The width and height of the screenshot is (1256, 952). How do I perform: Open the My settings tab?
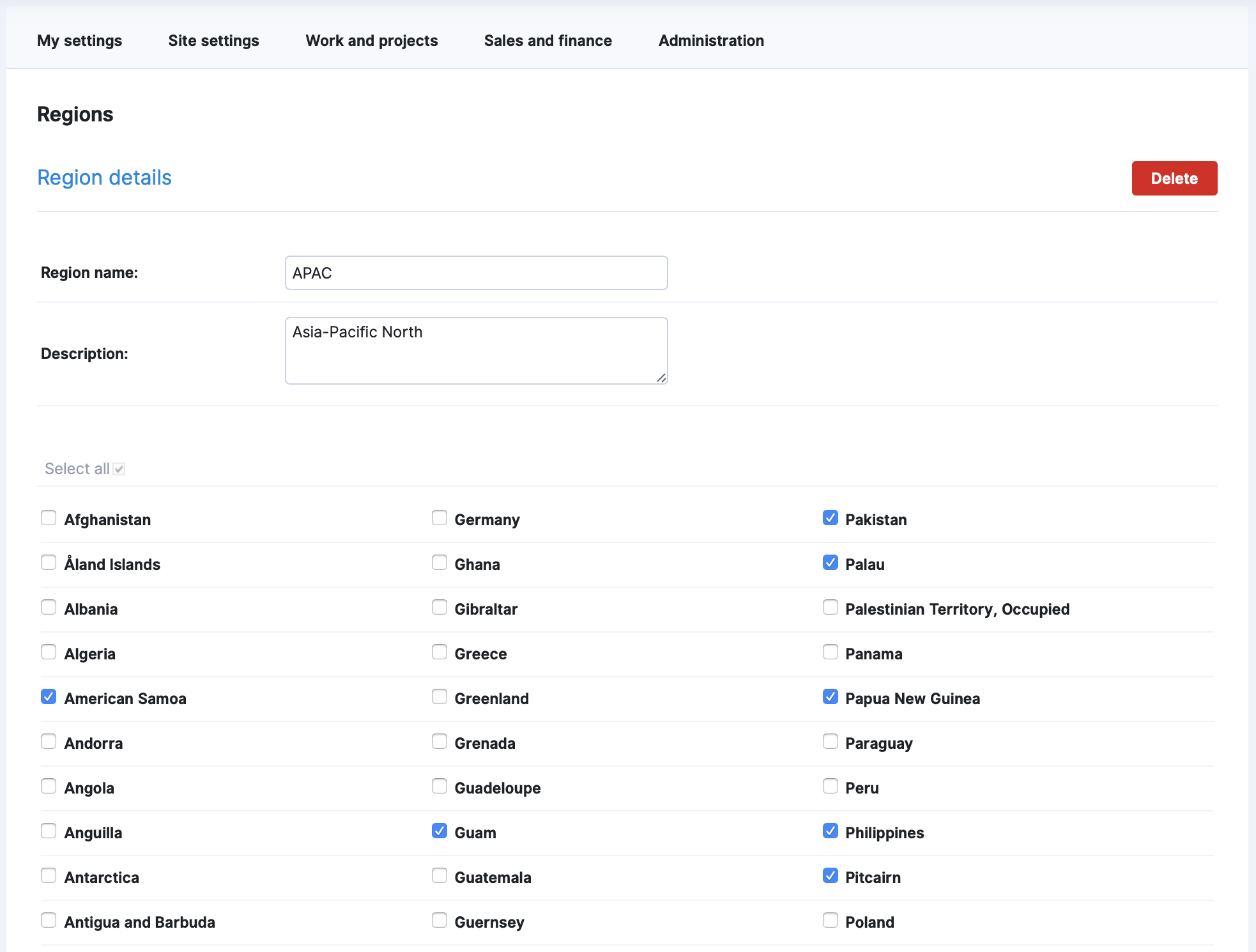tap(79, 40)
